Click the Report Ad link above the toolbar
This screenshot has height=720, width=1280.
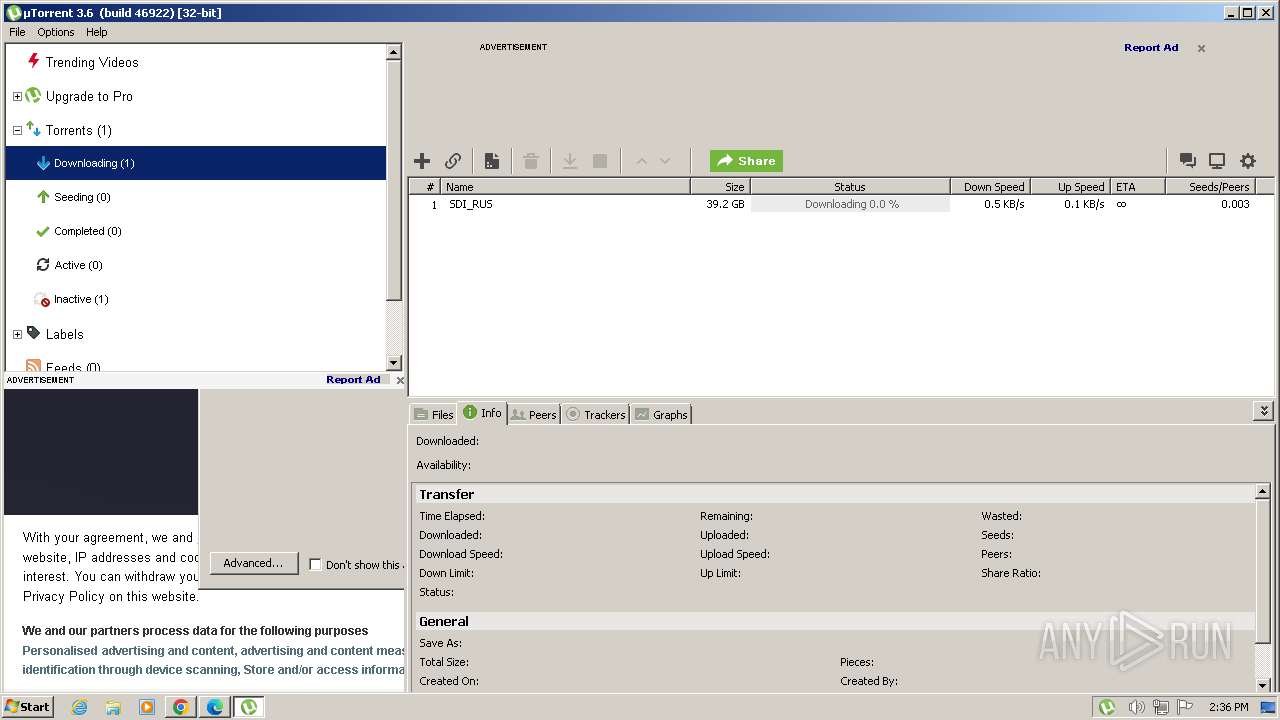pyautogui.click(x=1151, y=47)
